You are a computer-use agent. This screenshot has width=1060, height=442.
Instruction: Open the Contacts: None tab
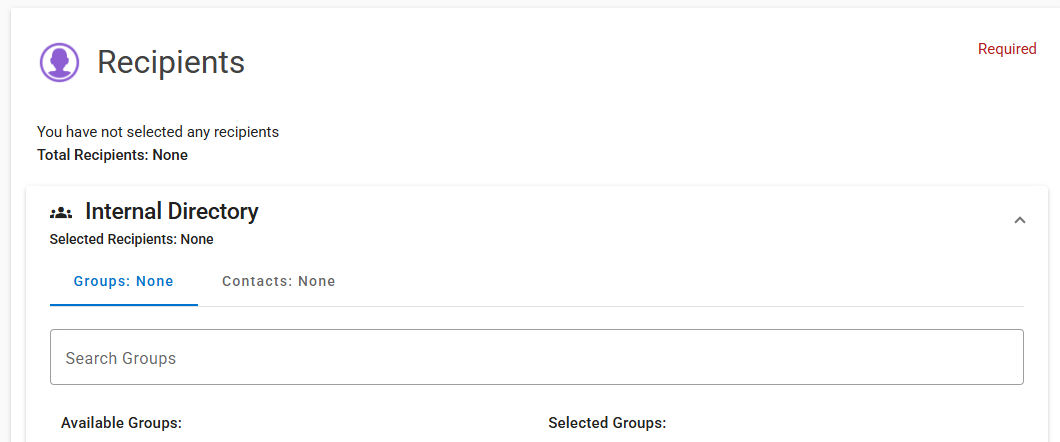pyautogui.click(x=278, y=281)
